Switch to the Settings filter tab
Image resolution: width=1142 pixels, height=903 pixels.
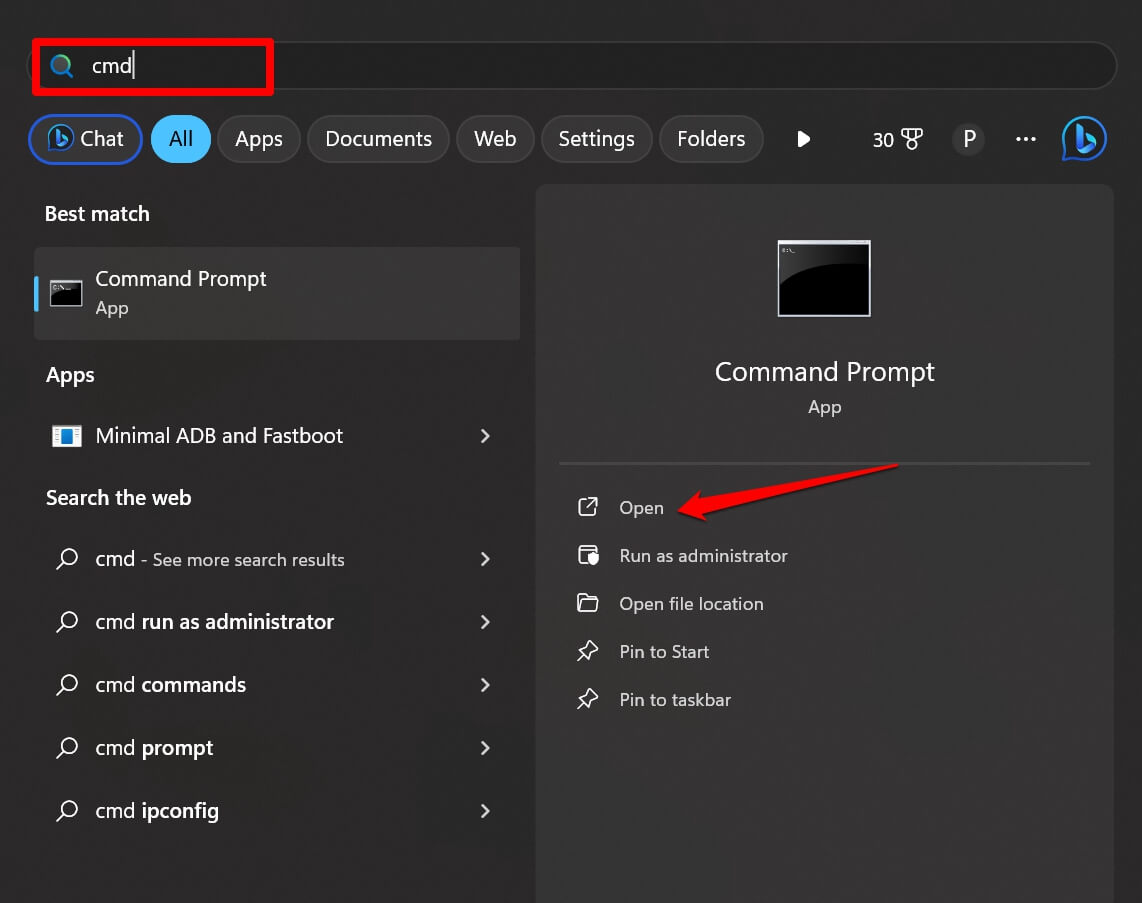[x=596, y=139]
